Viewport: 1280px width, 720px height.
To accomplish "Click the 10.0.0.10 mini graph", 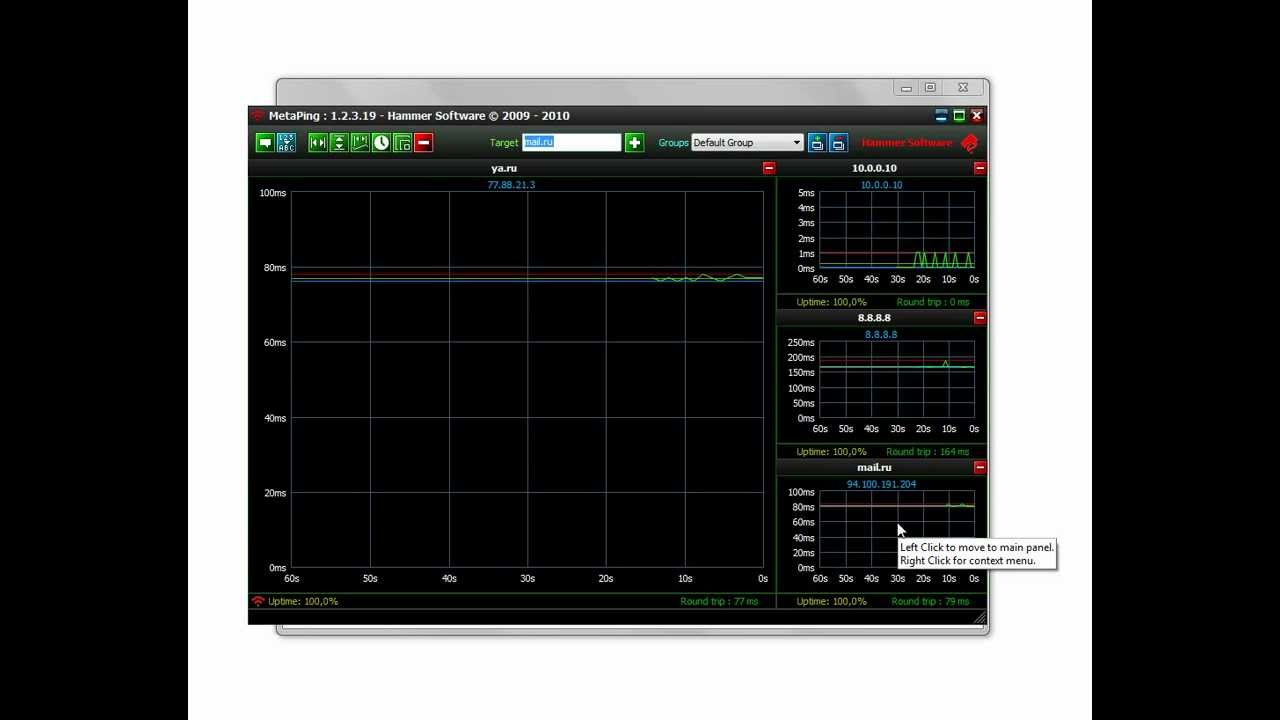I will coord(897,230).
